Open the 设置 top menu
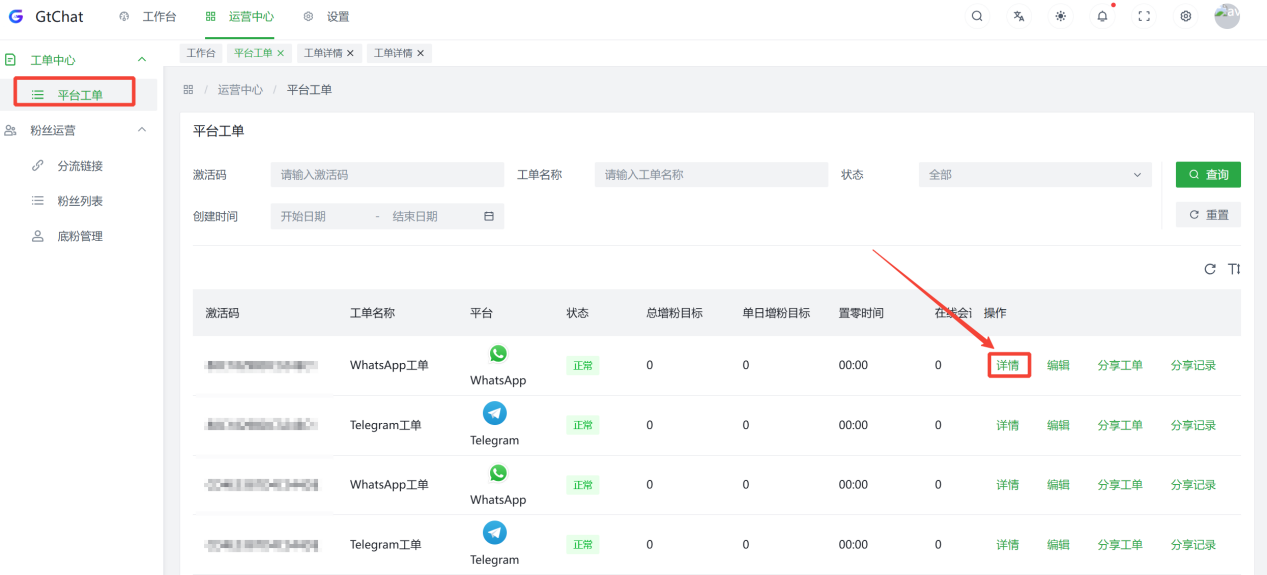Viewport: 1267px width, 575px height. (327, 17)
